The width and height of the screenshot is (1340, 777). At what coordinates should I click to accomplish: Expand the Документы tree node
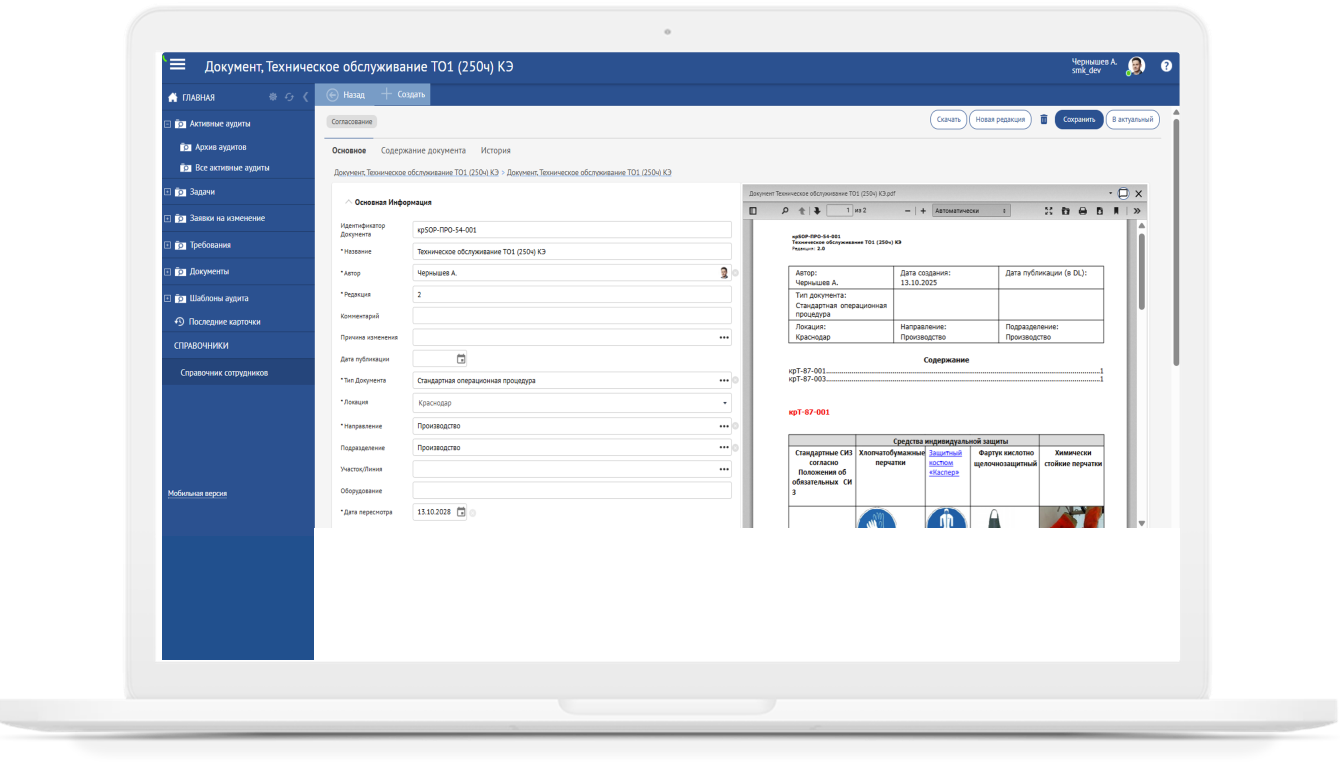[167, 272]
